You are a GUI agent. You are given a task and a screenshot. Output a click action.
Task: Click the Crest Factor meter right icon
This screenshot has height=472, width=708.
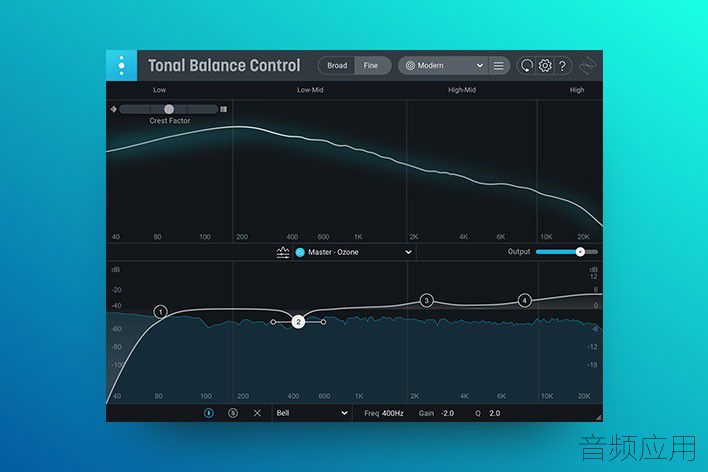[x=224, y=109]
